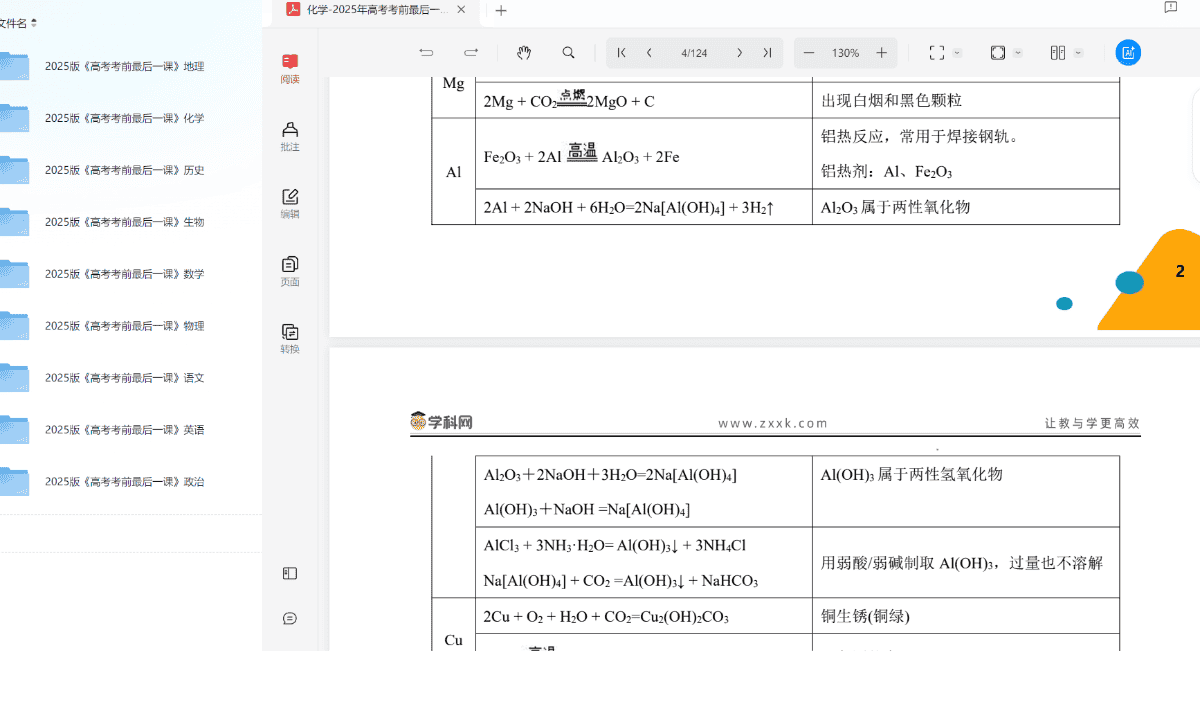Expand the two-page layout dropdown arrow

(1078, 53)
